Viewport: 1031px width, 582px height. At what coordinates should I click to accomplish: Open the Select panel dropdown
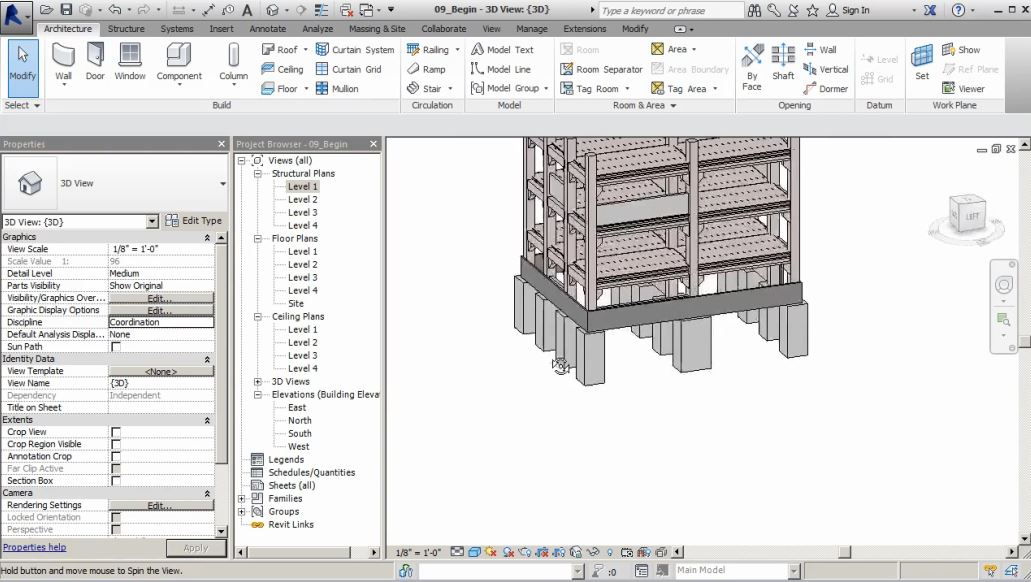pos(22,105)
